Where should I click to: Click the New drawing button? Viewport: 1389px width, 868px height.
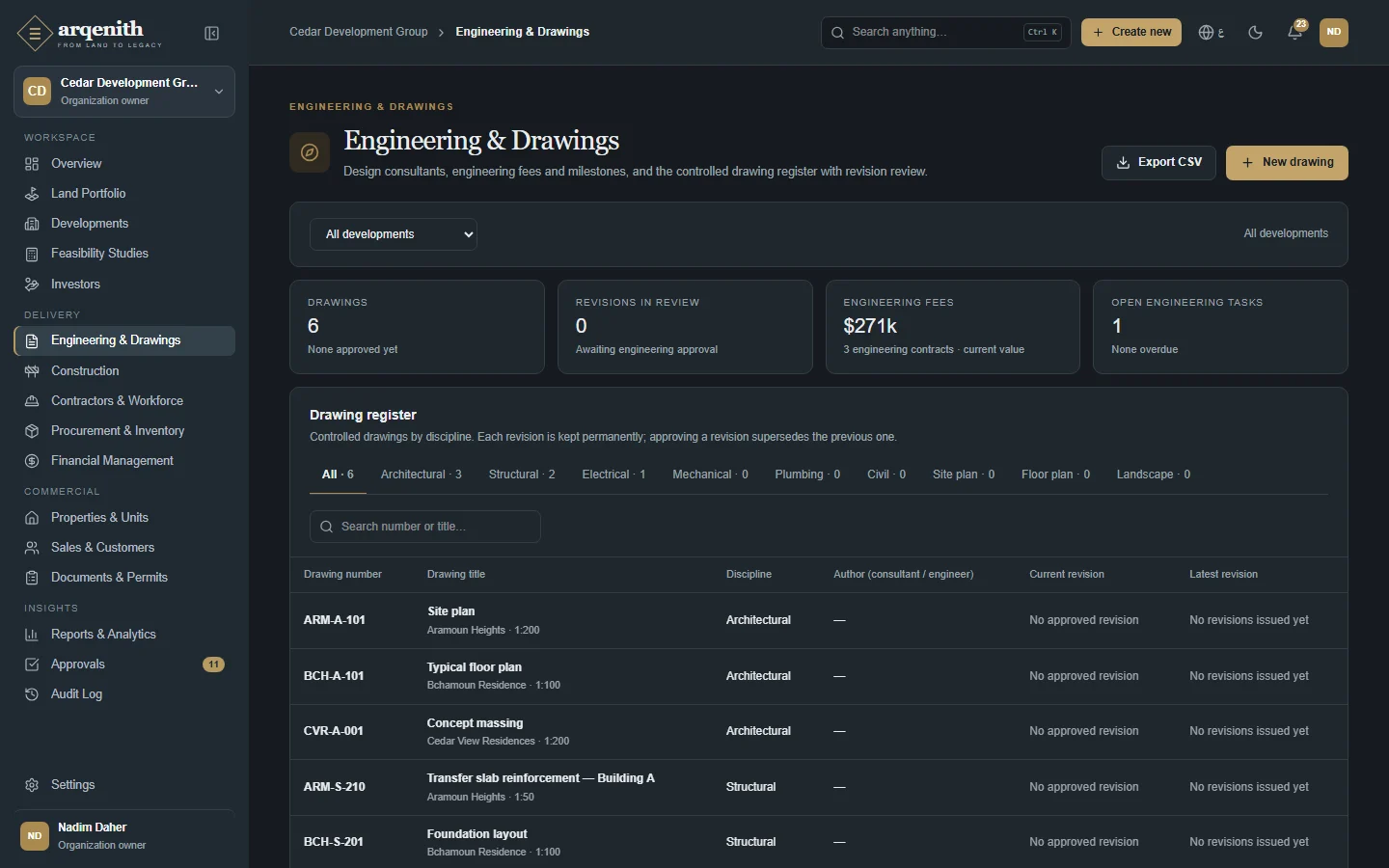point(1287,163)
